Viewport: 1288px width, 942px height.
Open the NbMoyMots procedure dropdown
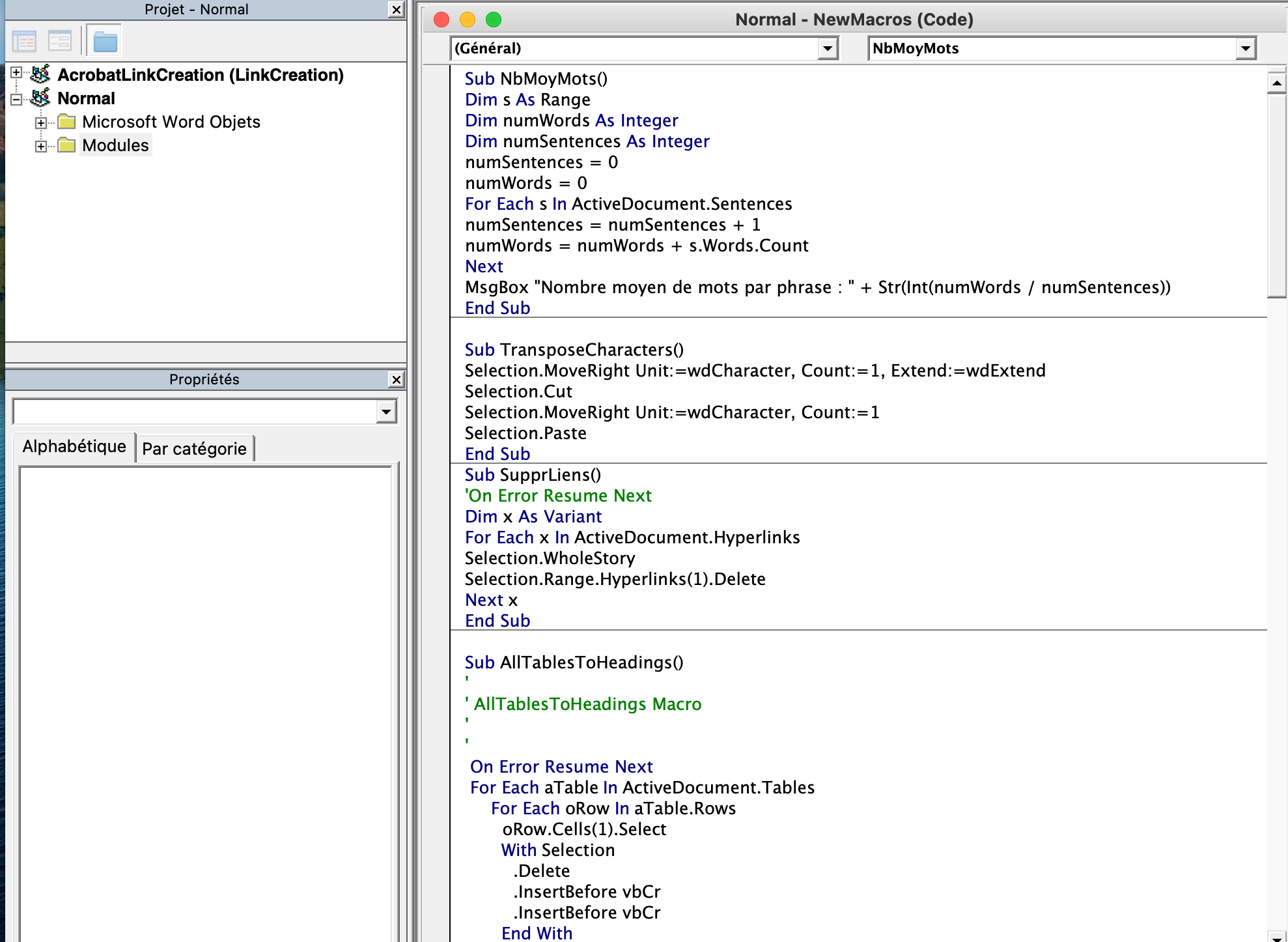pyautogui.click(x=1245, y=48)
